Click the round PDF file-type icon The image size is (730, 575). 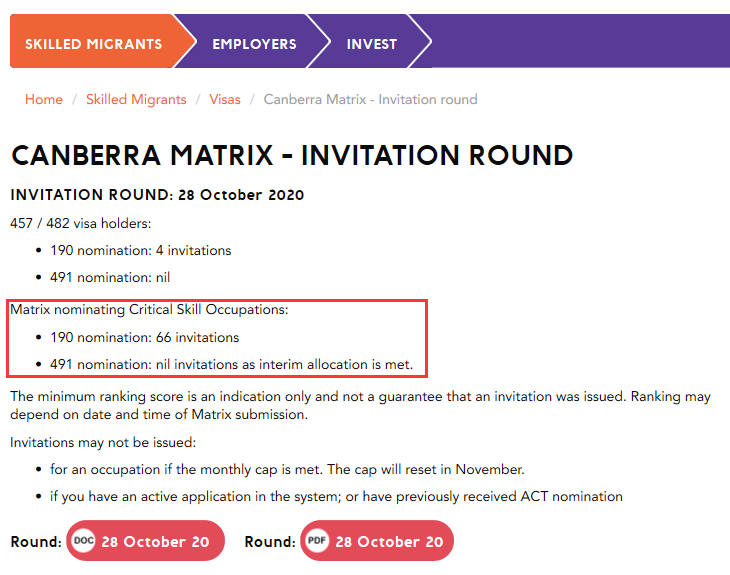coord(317,541)
